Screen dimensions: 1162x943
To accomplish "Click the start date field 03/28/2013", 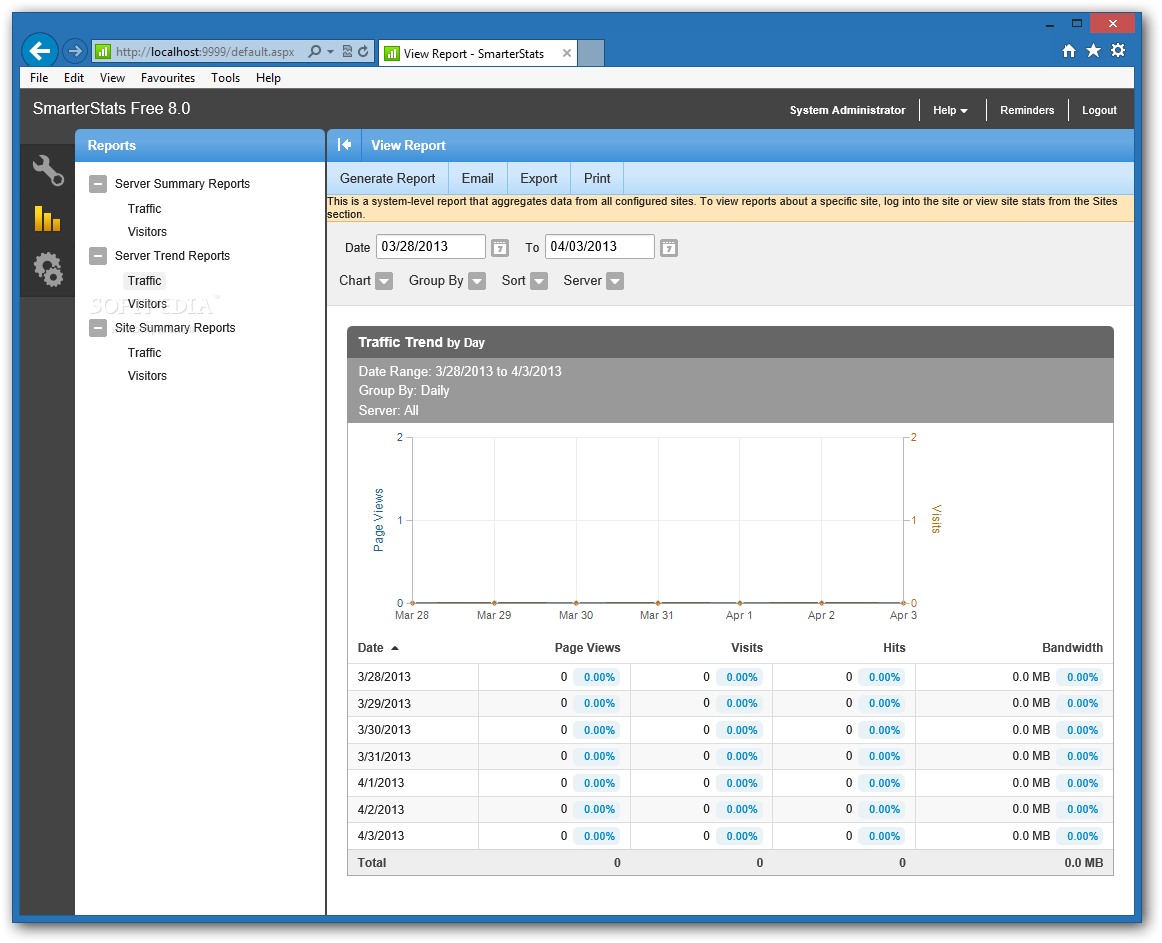I will click(x=431, y=247).
